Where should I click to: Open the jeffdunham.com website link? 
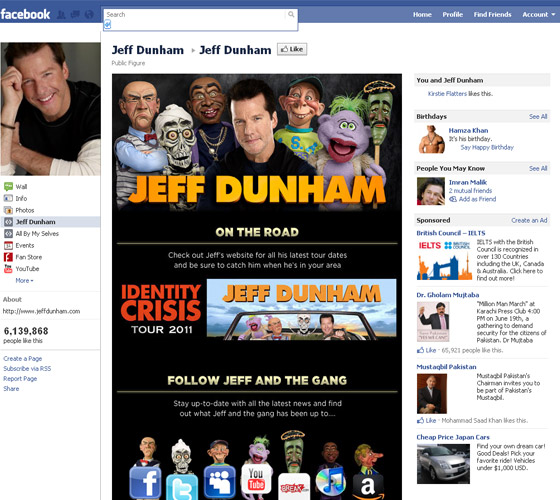41,311
